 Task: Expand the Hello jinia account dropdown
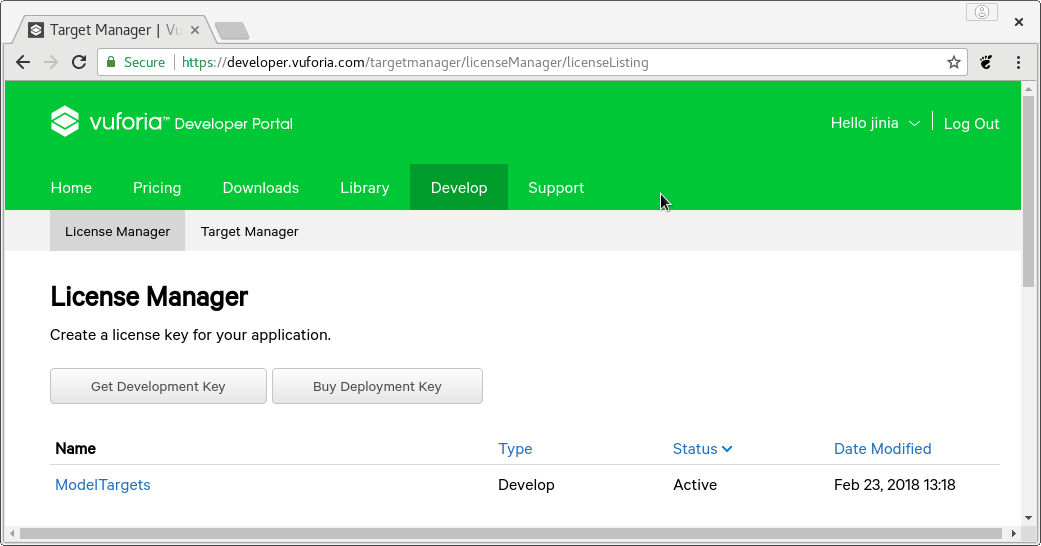[875, 123]
